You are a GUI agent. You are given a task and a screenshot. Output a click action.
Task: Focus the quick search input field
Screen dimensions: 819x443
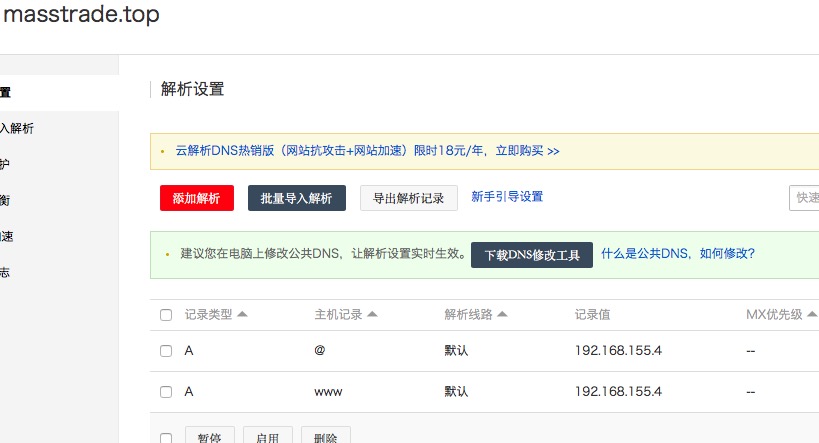pos(804,198)
